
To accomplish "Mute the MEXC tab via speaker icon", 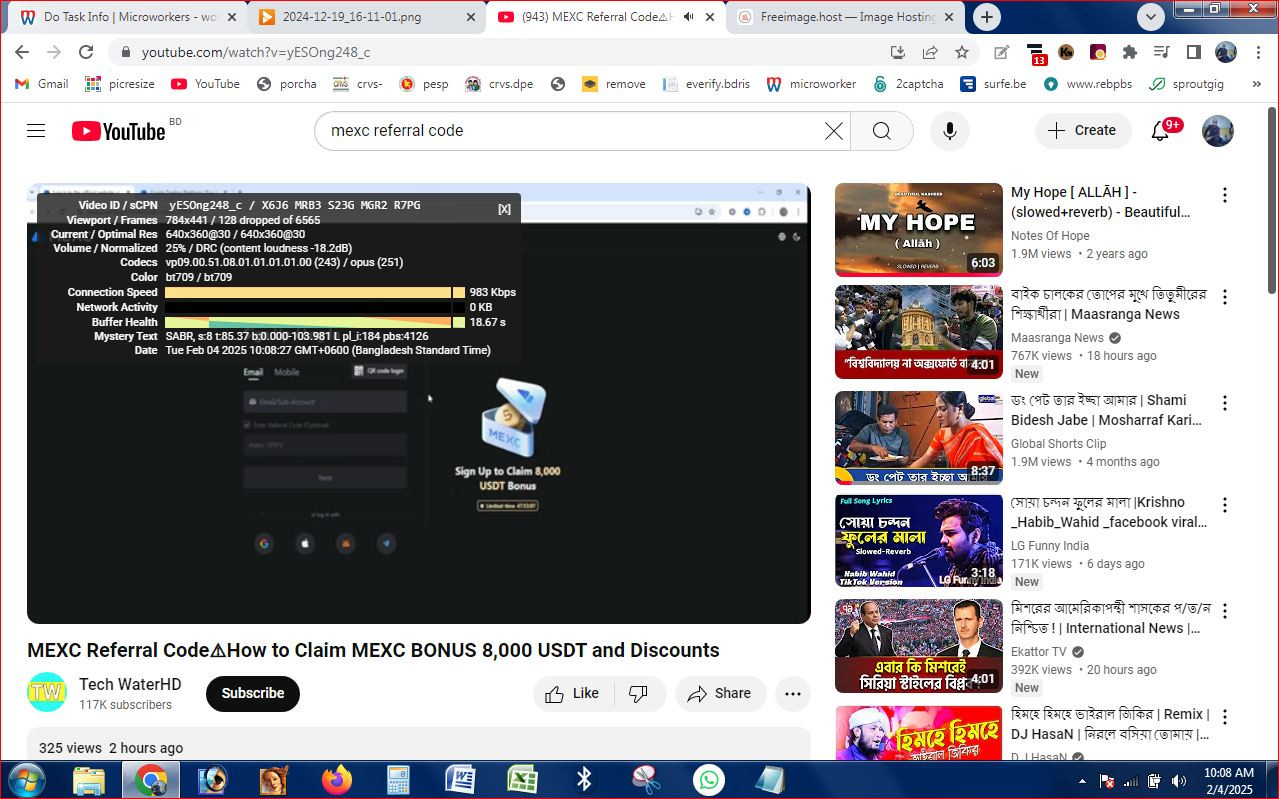I will [x=688, y=17].
